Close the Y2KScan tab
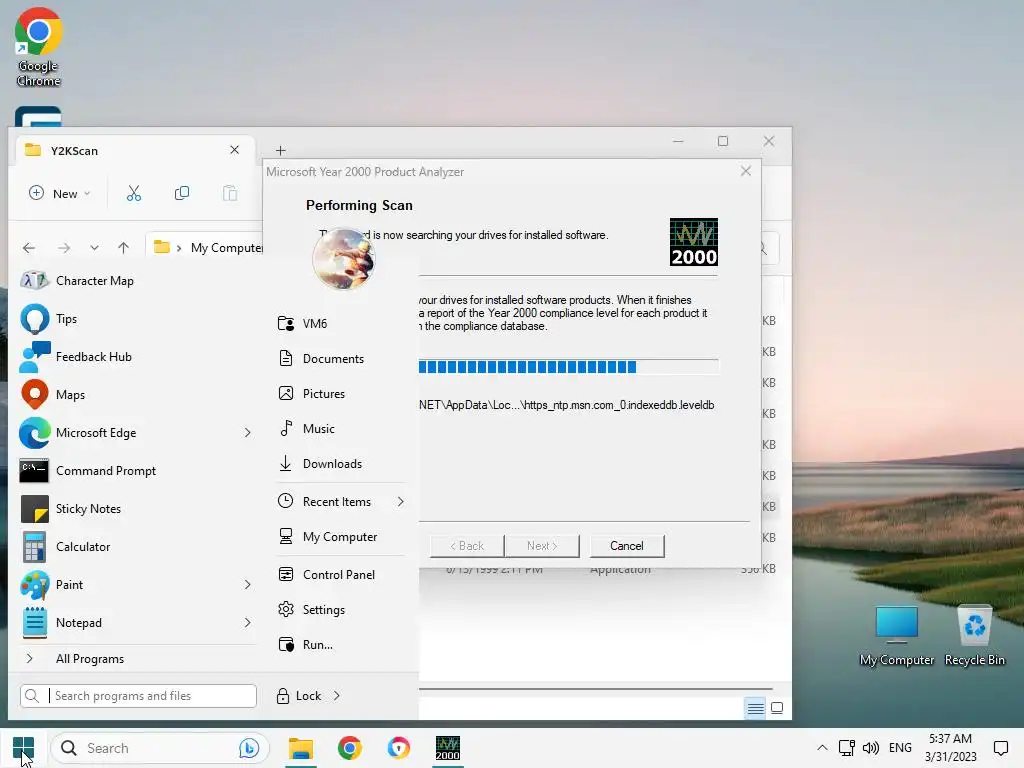This screenshot has height=768, width=1024. [x=234, y=150]
